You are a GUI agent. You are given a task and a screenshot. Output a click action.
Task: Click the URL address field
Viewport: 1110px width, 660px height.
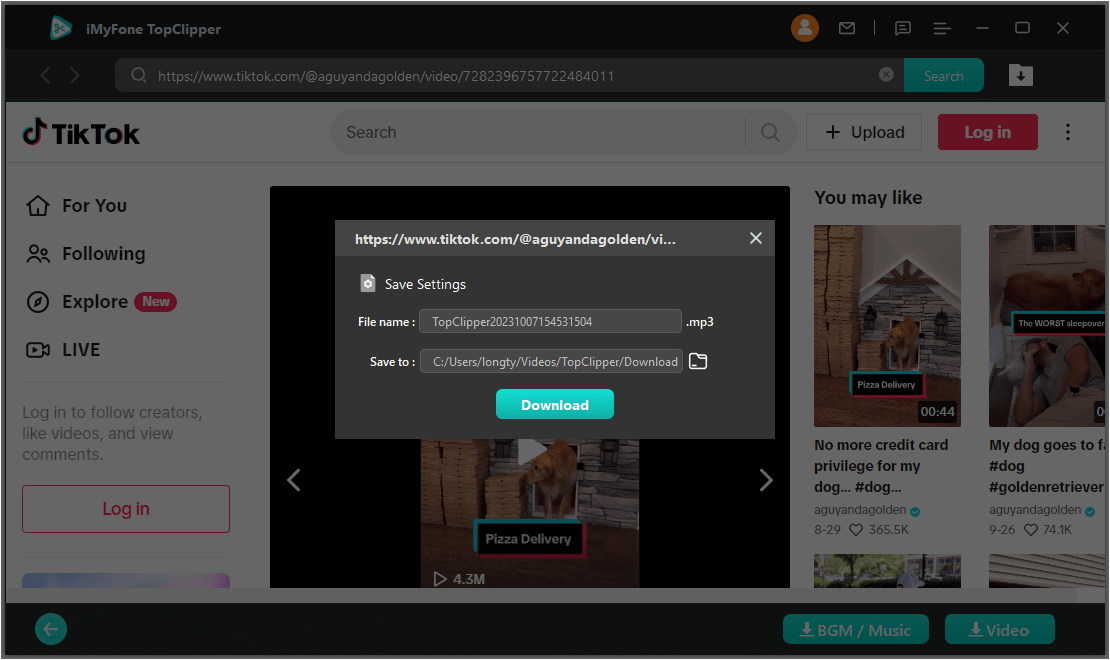(x=510, y=75)
